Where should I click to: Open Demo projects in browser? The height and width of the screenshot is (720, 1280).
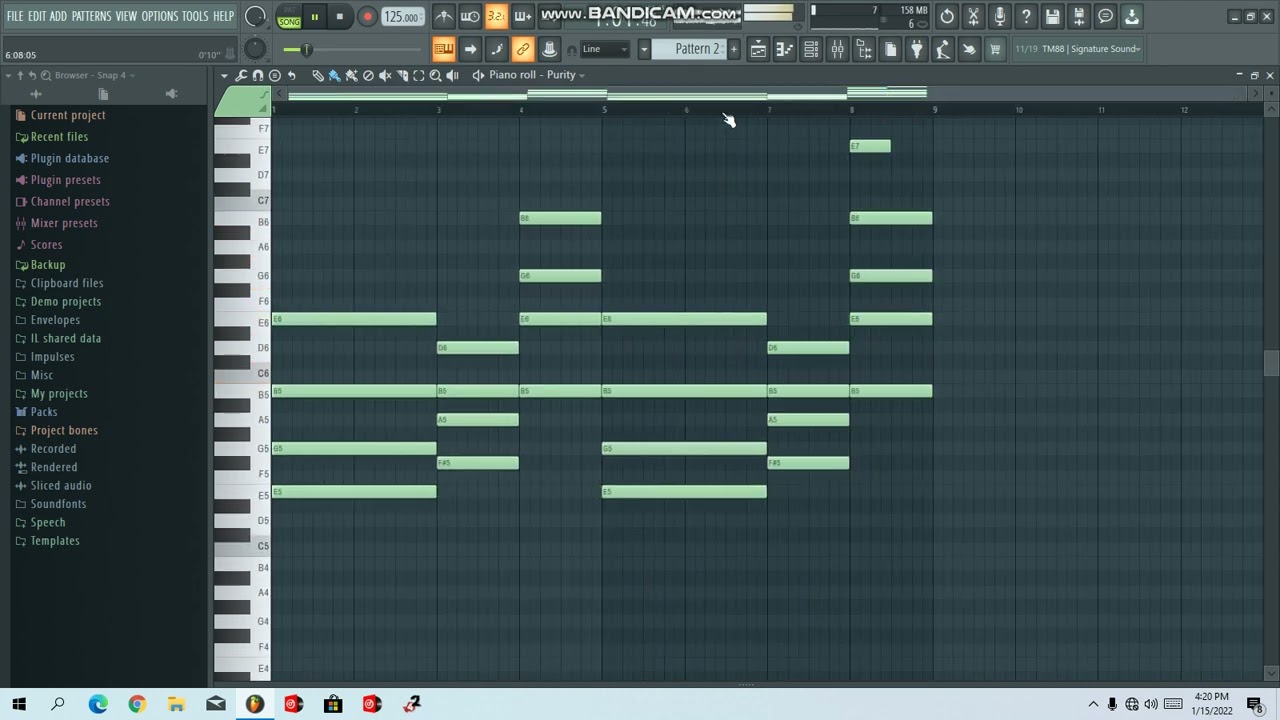65,302
